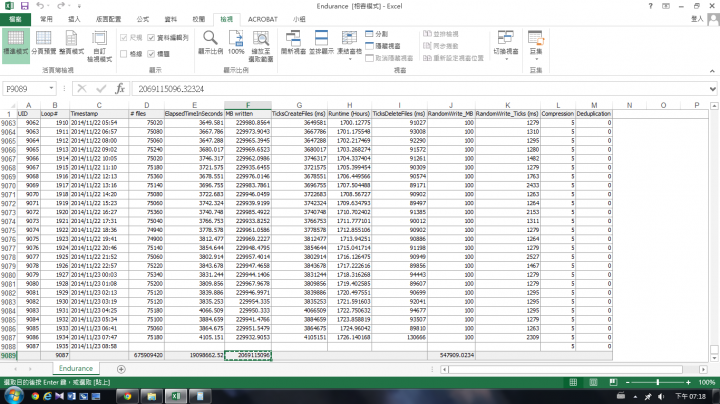Open Chrome from the taskbar quick launch
The height and width of the screenshot is (404, 720).
(35, 396)
